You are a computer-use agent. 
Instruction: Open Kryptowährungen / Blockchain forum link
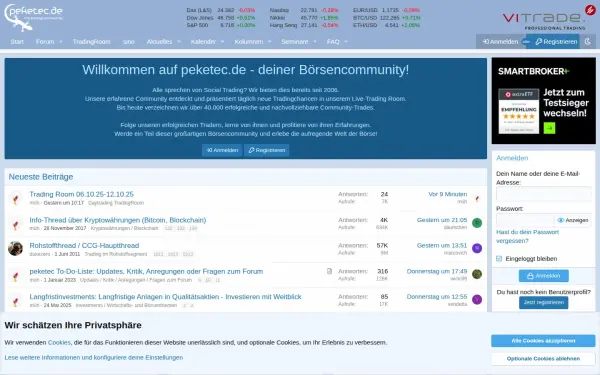click(124, 228)
